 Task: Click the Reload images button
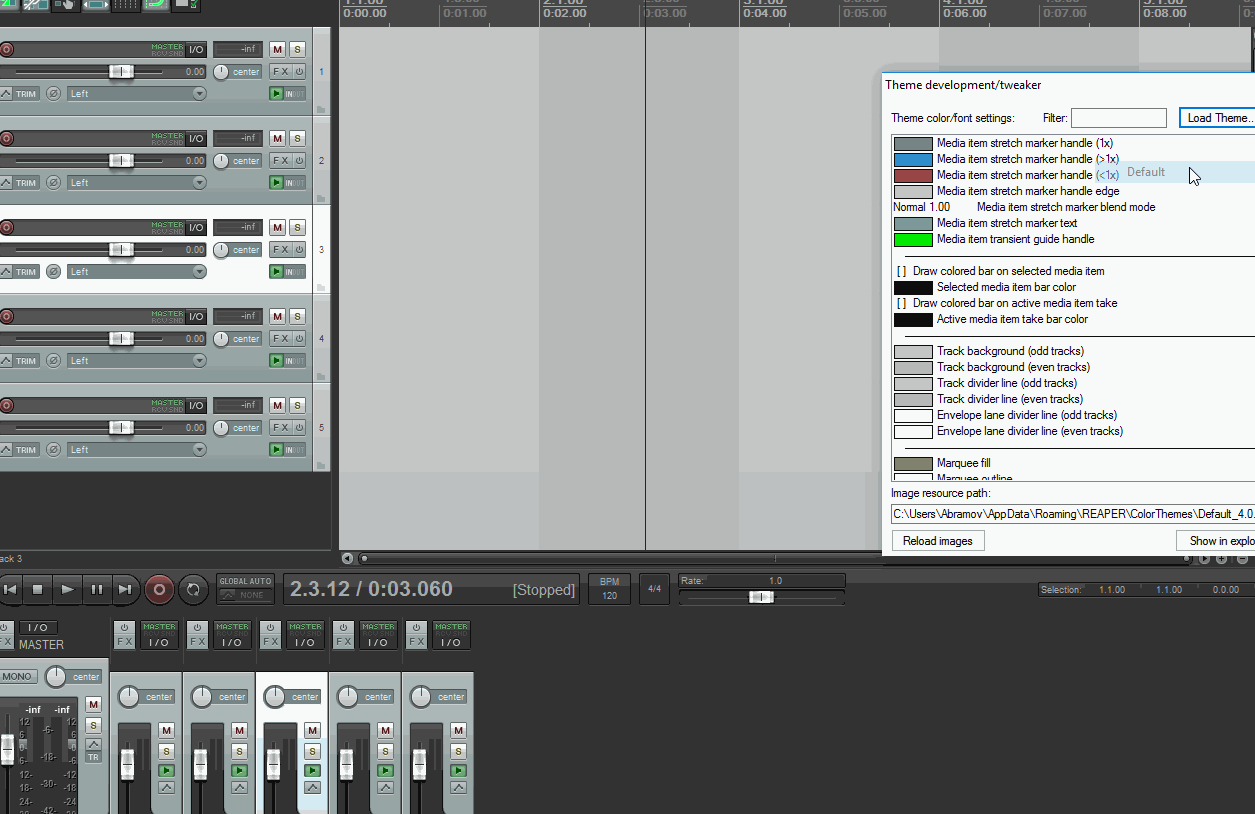click(x=938, y=541)
